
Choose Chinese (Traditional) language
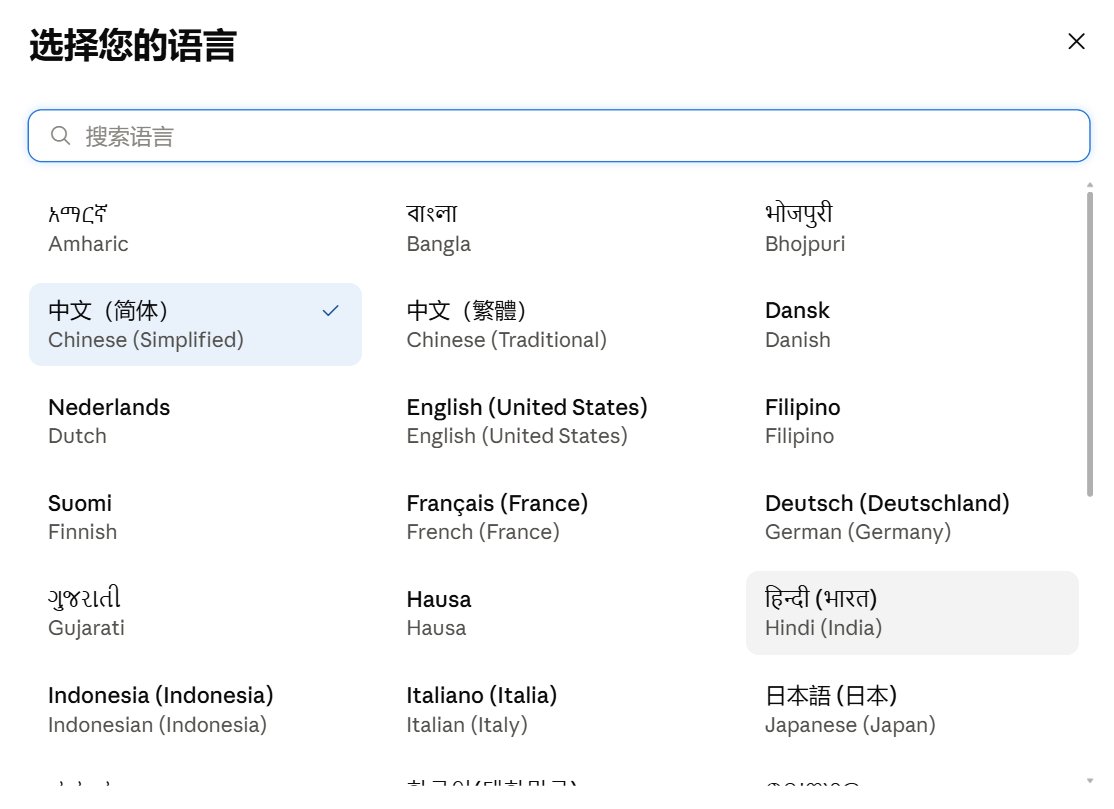[x=553, y=325]
